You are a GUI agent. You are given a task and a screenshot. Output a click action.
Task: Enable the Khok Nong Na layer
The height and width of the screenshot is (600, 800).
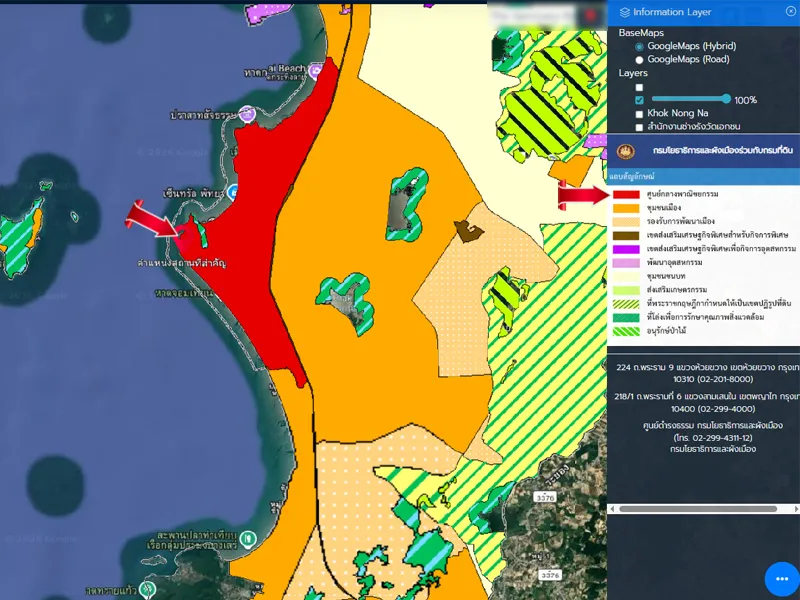(639, 113)
